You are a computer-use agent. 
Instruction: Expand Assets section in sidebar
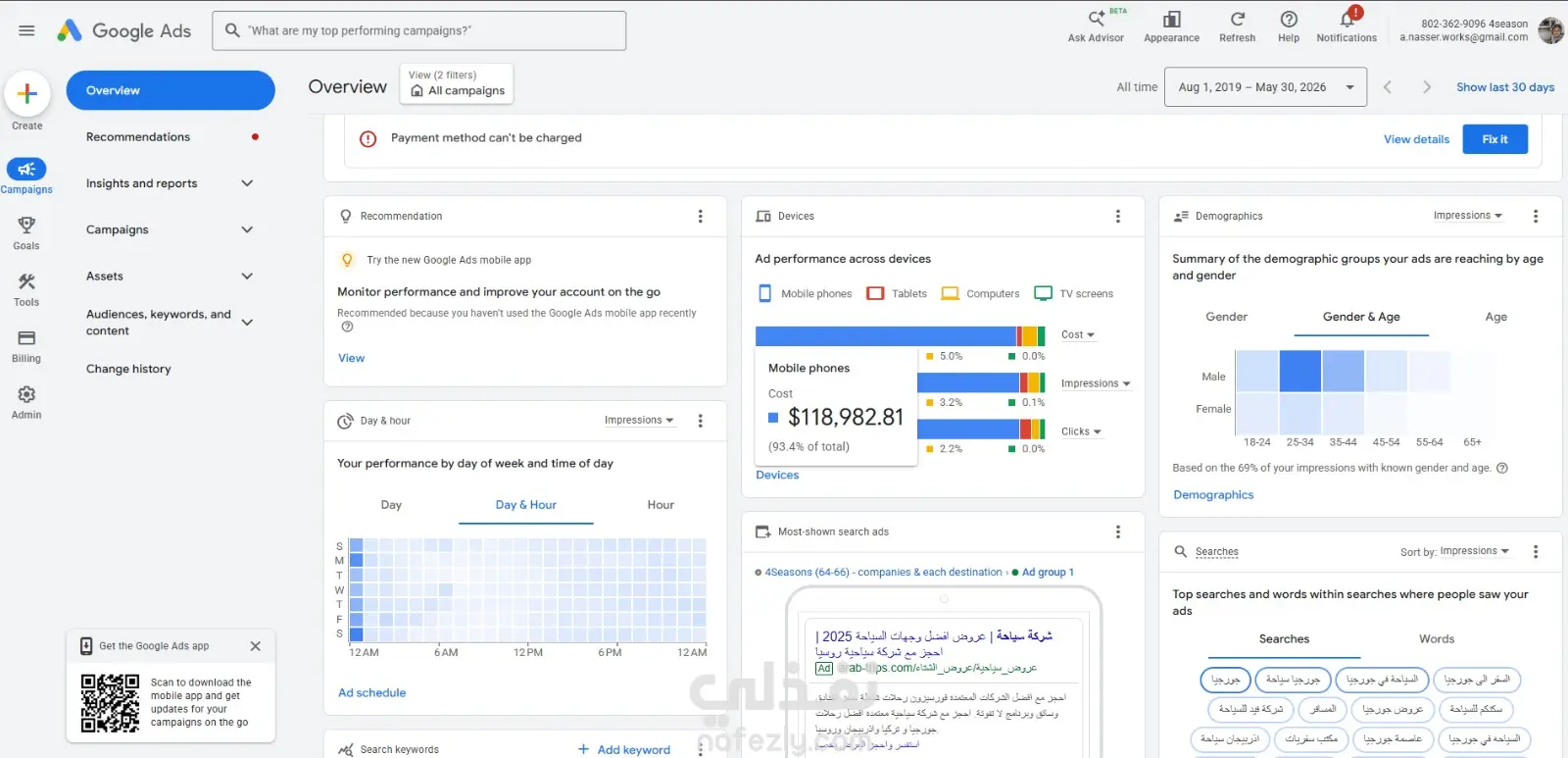247,277
